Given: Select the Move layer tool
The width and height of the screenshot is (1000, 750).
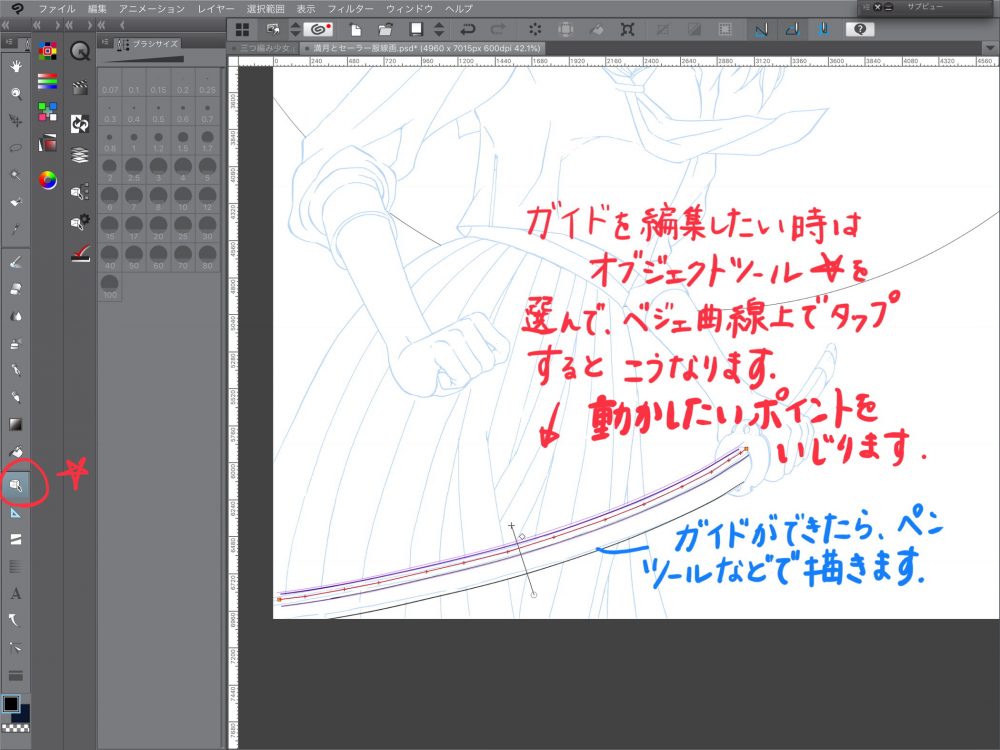Looking at the screenshot, I should [x=16, y=121].
